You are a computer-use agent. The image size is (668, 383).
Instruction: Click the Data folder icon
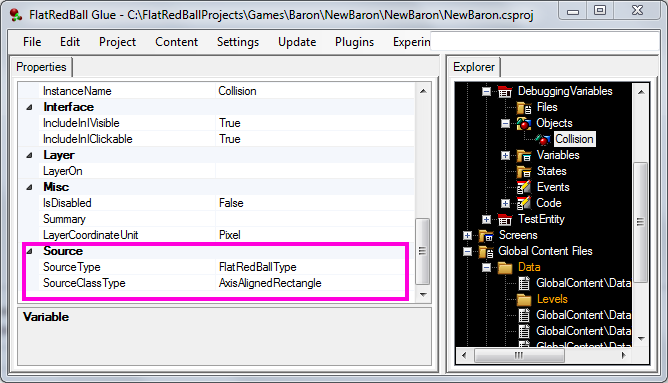[505, 268]
